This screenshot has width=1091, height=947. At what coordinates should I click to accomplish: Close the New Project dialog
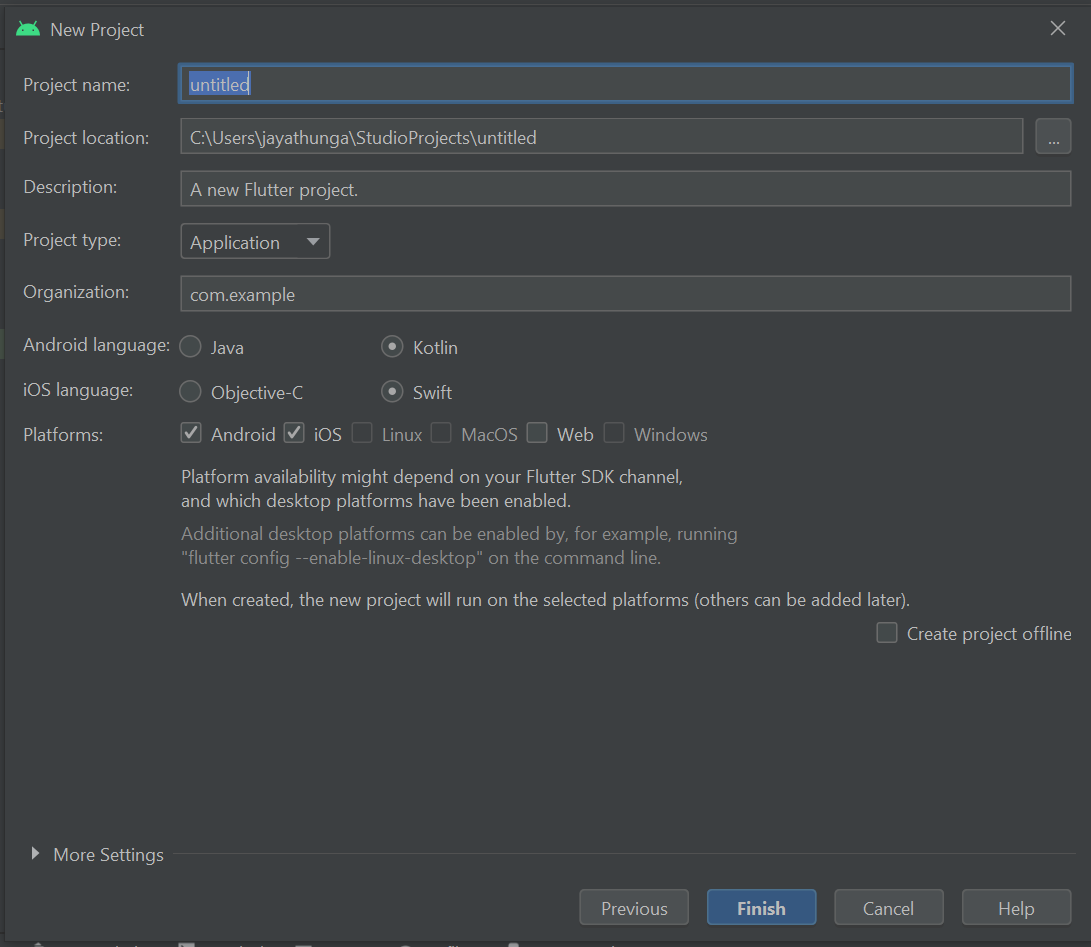pos(1057,29)
